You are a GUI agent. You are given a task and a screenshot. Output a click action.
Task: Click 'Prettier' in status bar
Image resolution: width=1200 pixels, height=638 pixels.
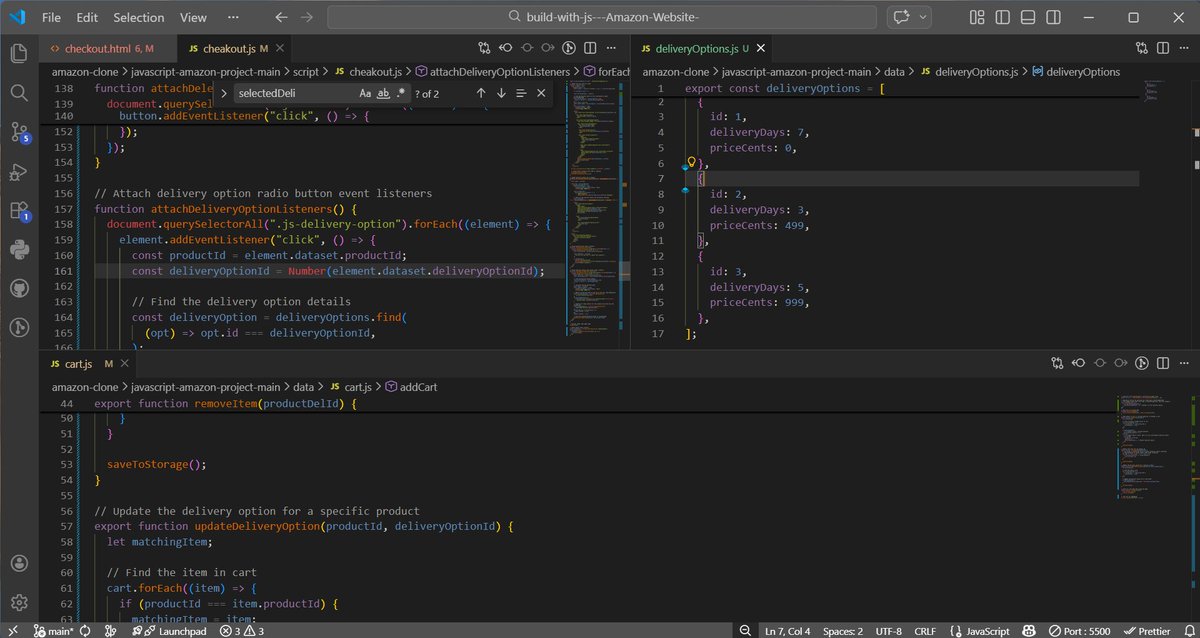[1146, 631]
